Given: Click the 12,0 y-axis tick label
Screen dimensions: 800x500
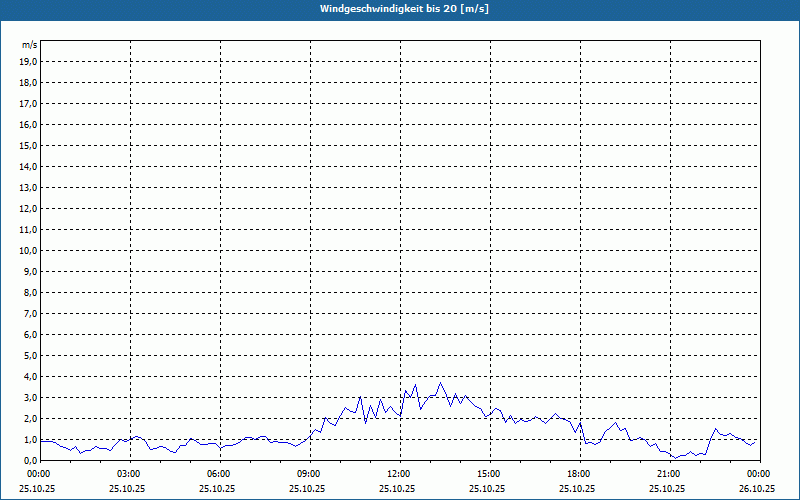Looking at the screenshot, I should [x=28, y=209].
